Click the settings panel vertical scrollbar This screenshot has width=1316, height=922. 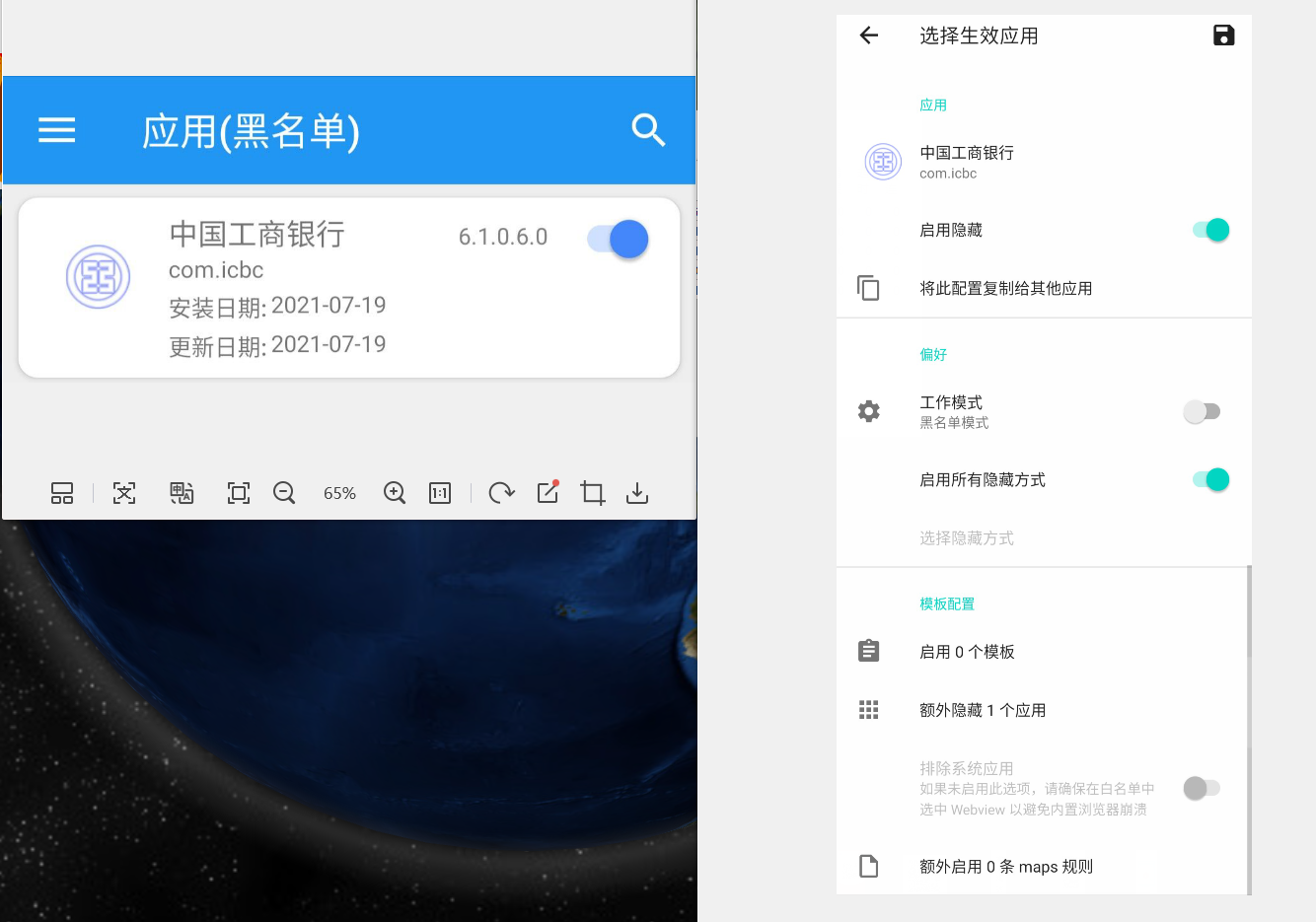tap(1249, 730)
